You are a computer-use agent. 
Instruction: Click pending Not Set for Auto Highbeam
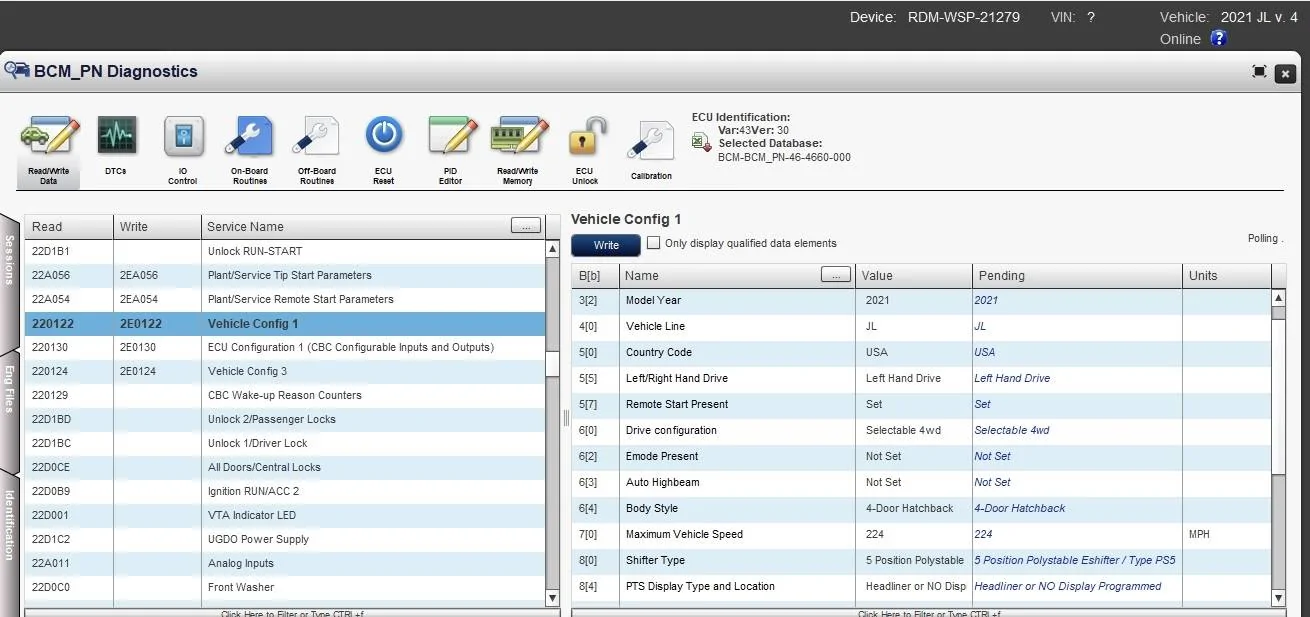tap(992, 482)
